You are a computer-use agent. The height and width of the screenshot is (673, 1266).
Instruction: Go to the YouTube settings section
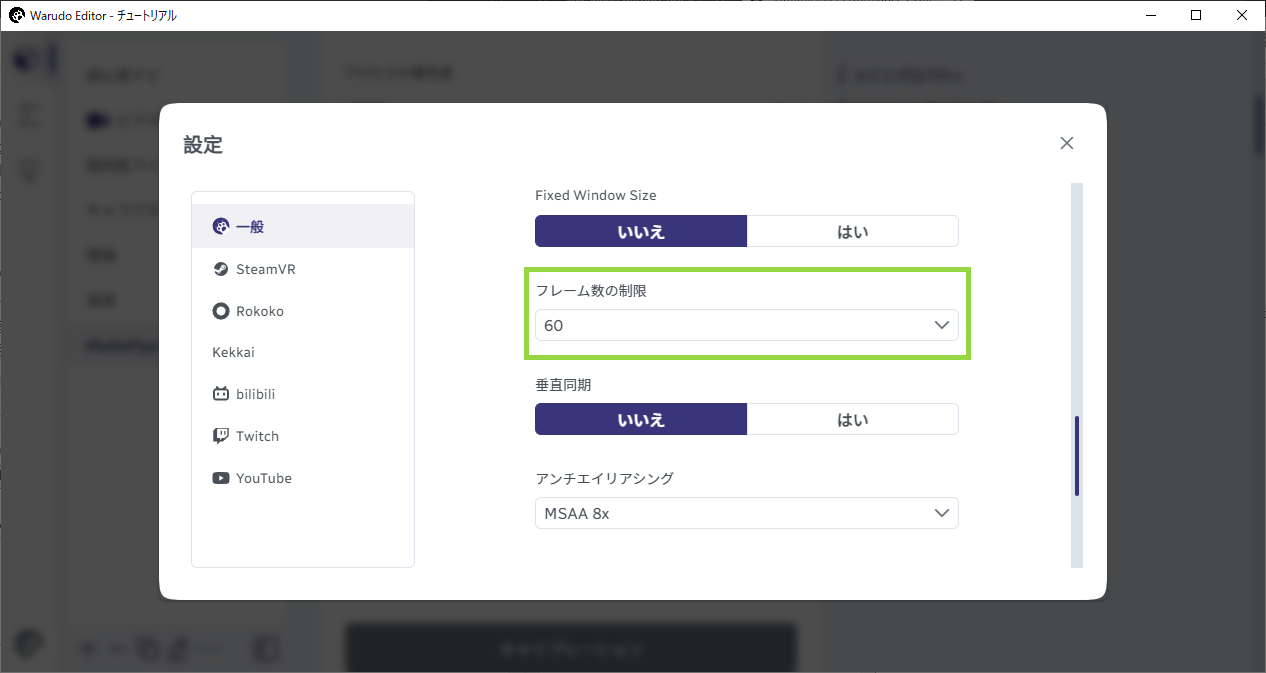tap(303, 478)
